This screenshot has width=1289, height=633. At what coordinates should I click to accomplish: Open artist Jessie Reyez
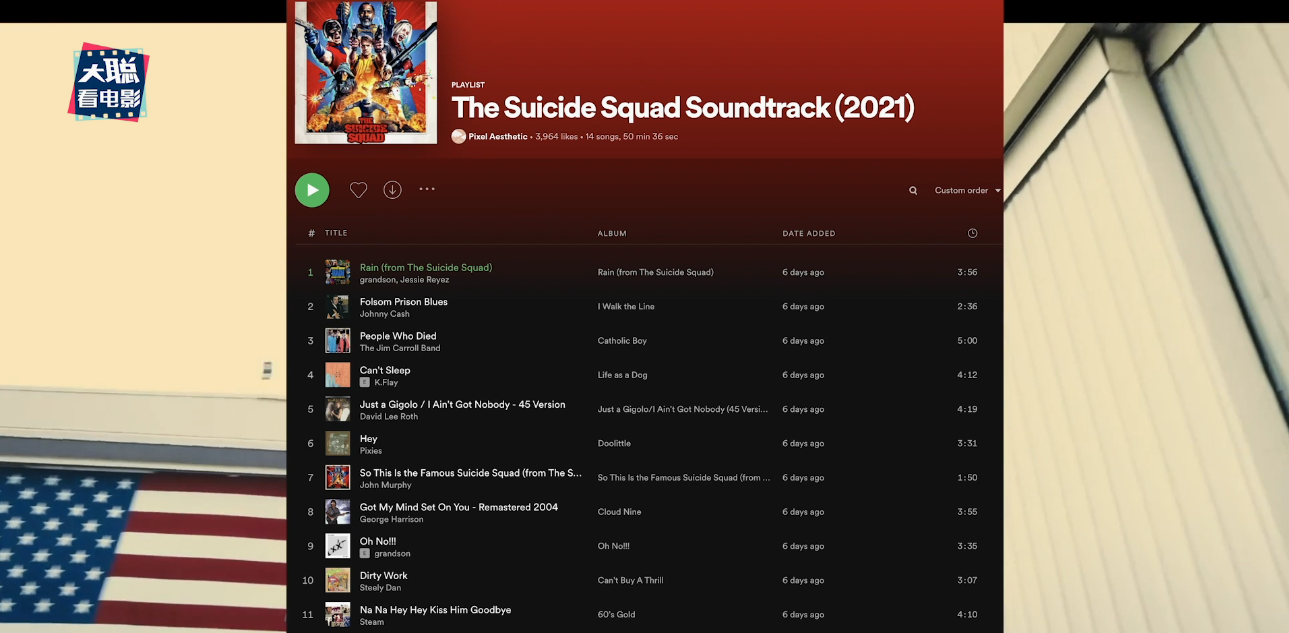425,280
